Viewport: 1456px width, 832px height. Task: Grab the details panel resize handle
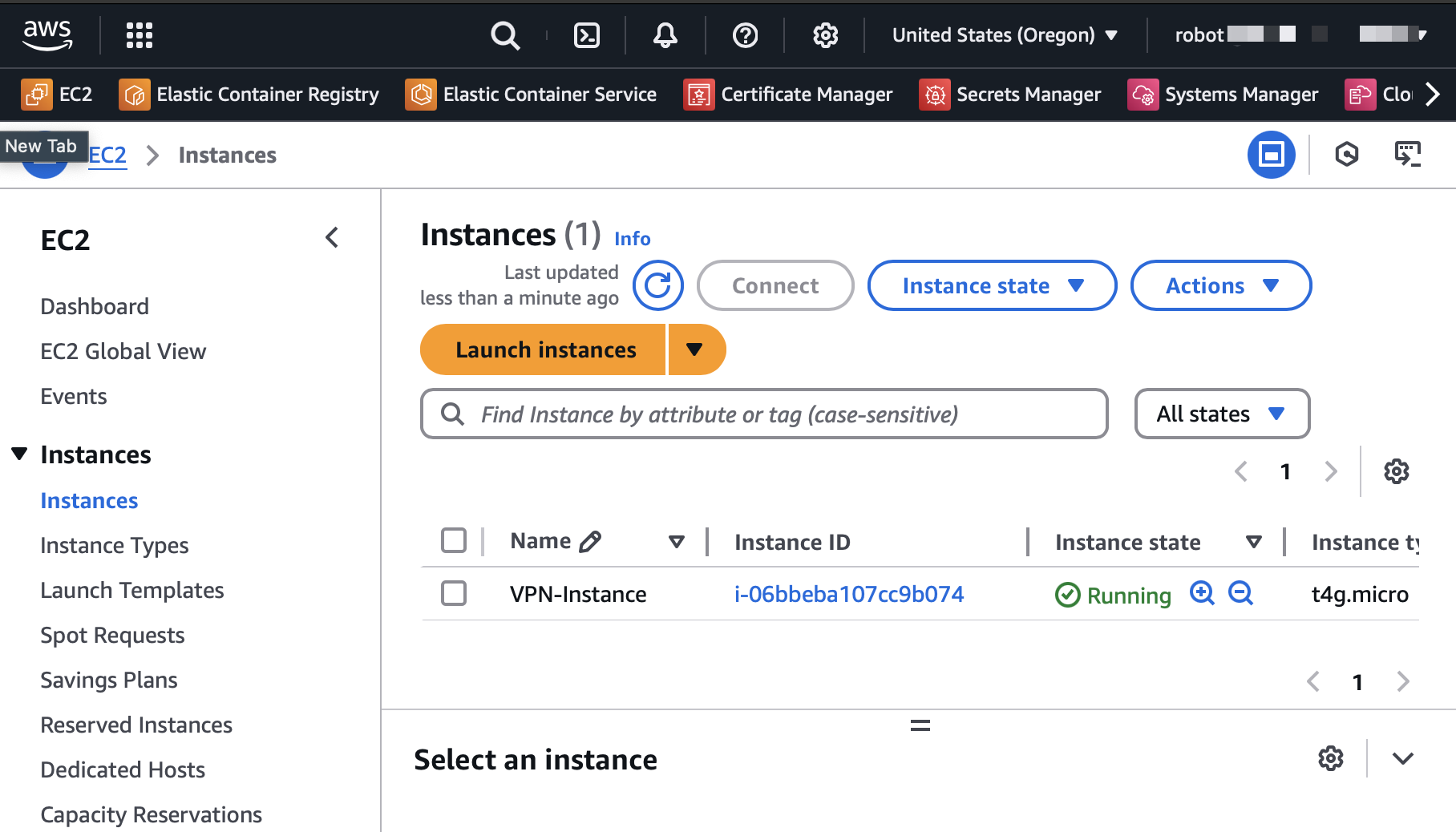click(x=920, y=725)
